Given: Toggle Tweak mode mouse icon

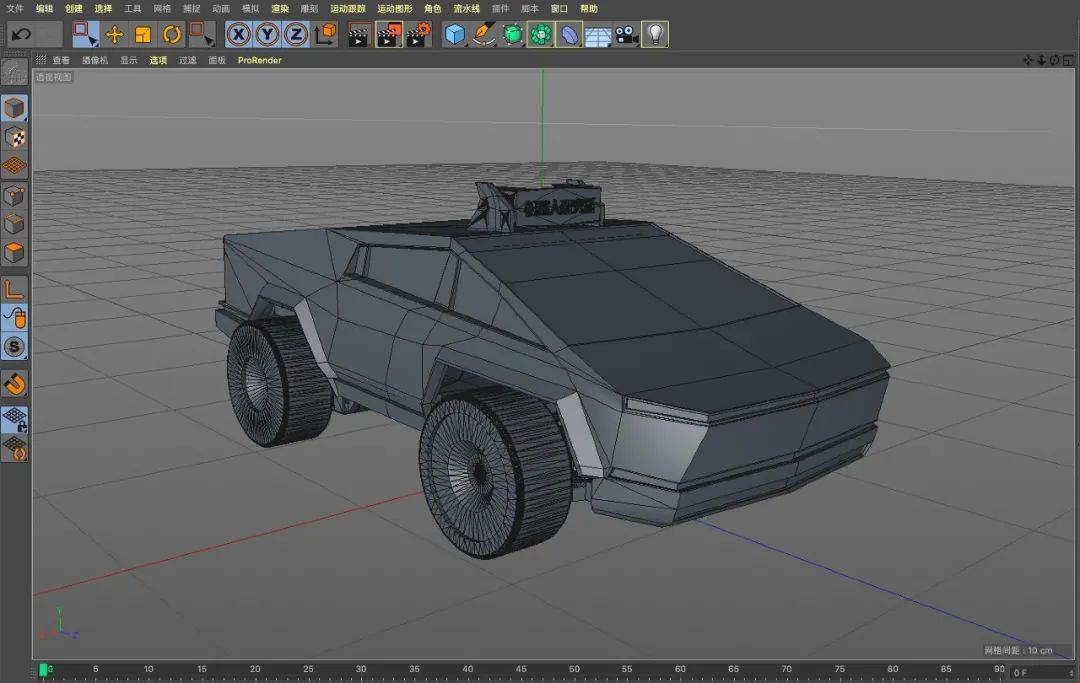Looking at the screenshot, I should coord(14,317).
